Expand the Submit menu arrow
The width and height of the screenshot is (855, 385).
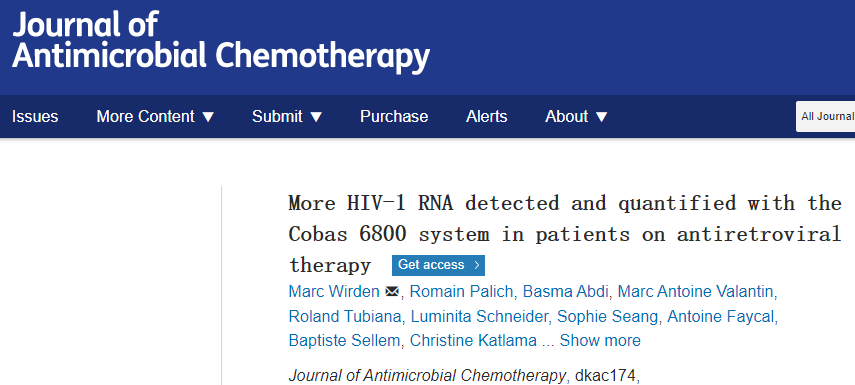click(x=316, y=117)
